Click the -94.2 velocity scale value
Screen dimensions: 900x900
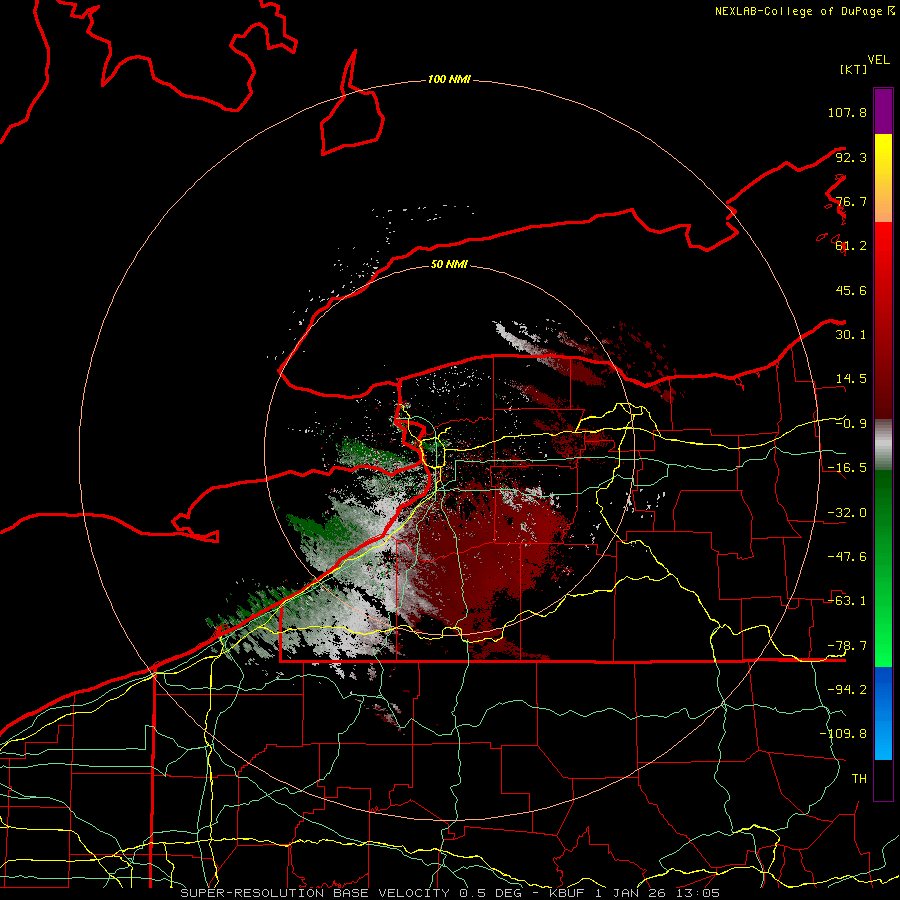tap(847, 690)
